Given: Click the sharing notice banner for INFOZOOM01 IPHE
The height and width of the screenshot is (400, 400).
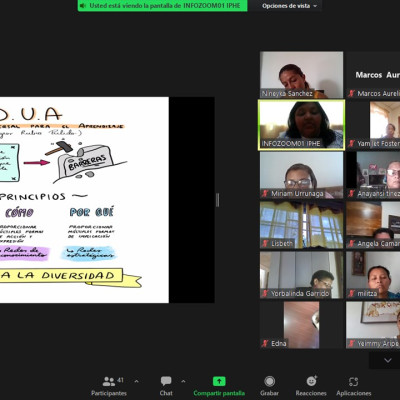Looking at the screenshot, I should pyautogui.click(x=163, y=6).
